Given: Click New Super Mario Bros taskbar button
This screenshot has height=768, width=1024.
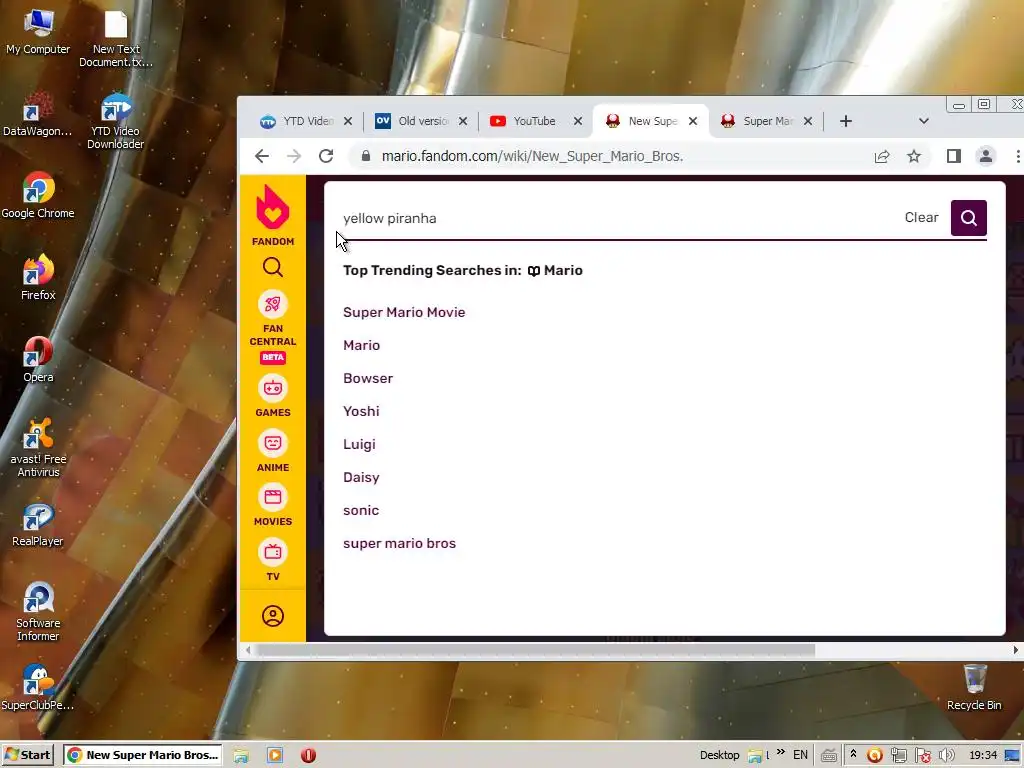Looking at the screenshot, I should [143, 755].
